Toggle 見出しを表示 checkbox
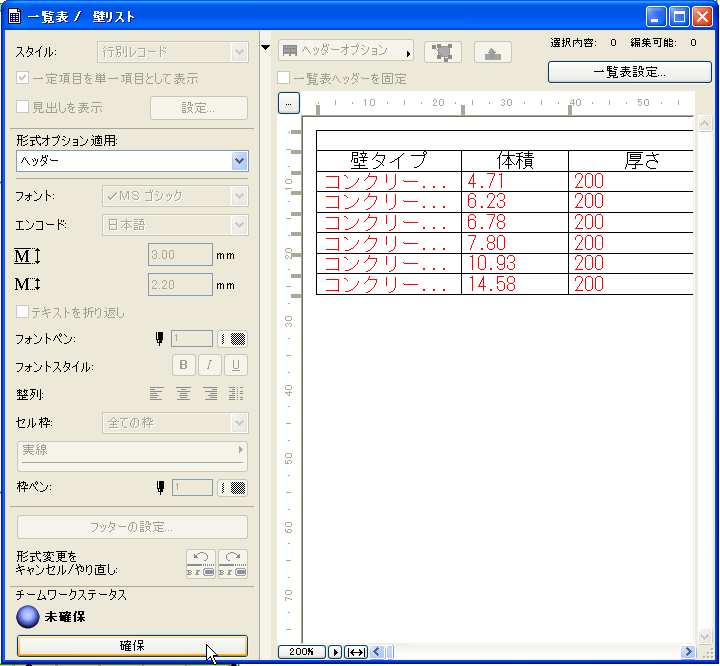This screenshot has height=666, width=720. 22,107
